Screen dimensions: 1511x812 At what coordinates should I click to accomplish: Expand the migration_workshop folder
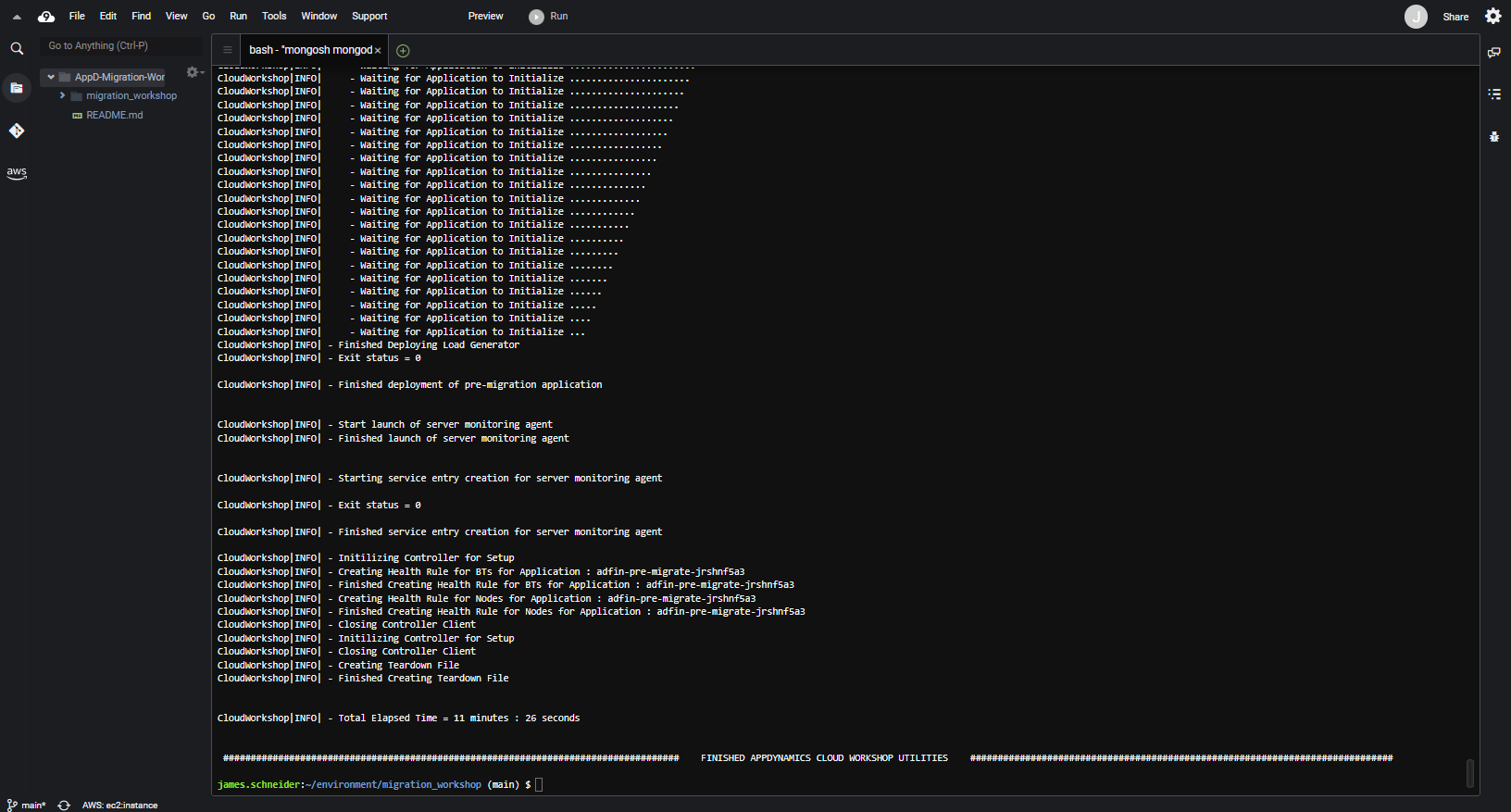62,95
